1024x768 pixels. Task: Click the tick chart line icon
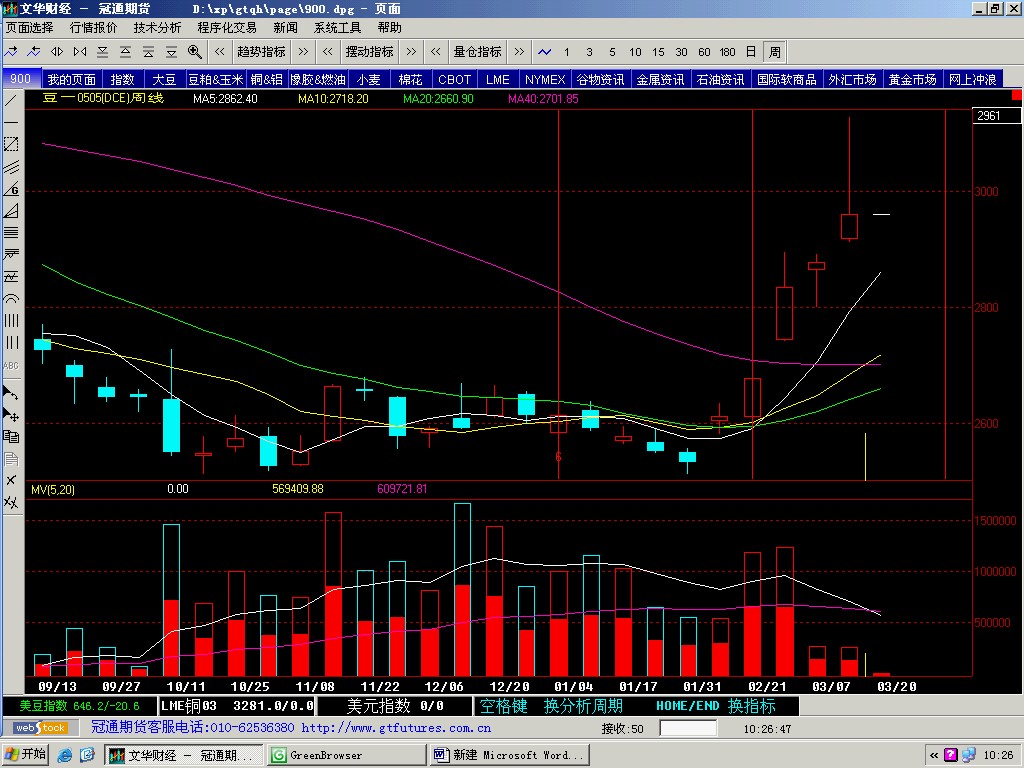click(544, 51)
